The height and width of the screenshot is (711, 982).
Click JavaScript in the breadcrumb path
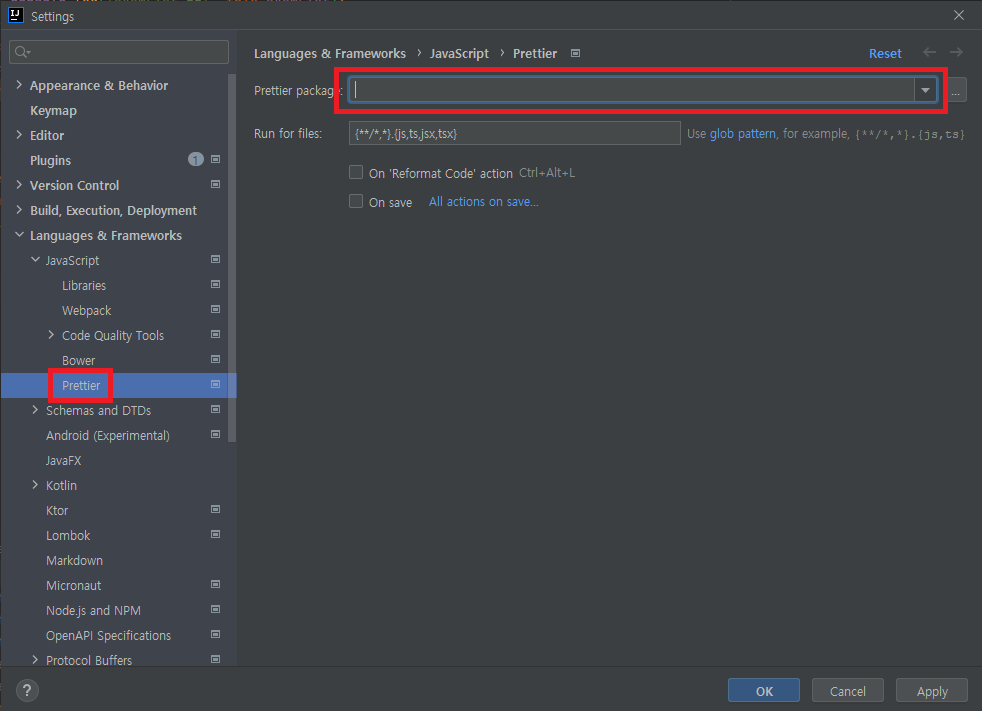459,54
